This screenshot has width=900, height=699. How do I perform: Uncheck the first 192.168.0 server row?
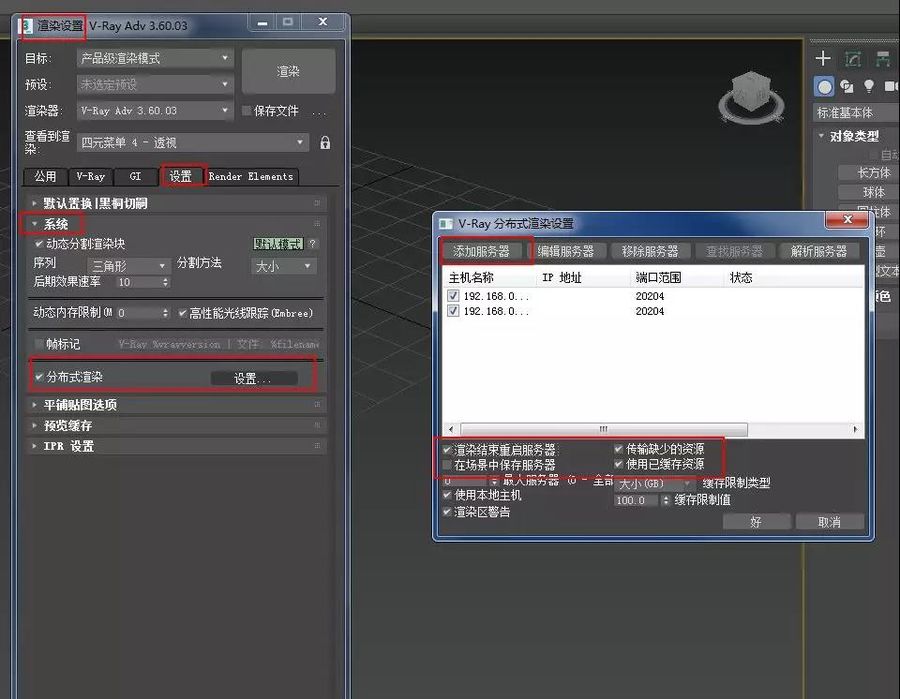coord(453,296)
